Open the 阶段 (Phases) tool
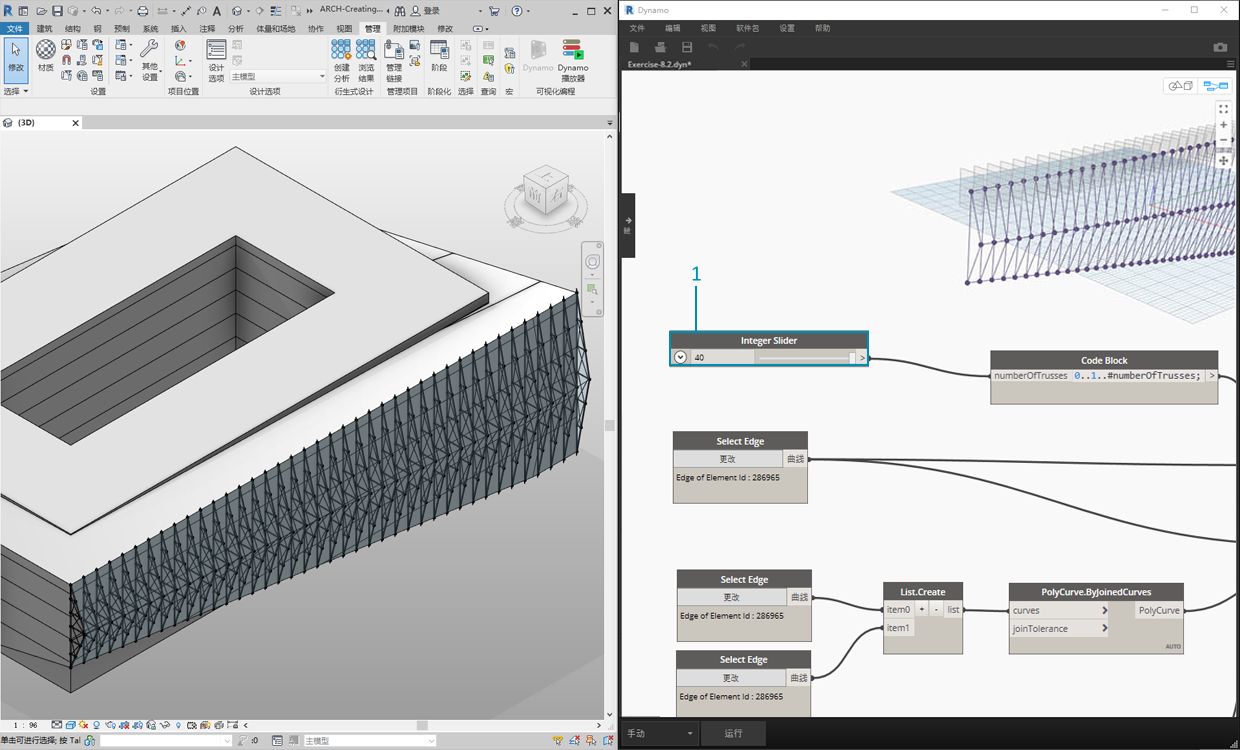The height and width of the screenshot is (750, 1240). coord(439,54)
